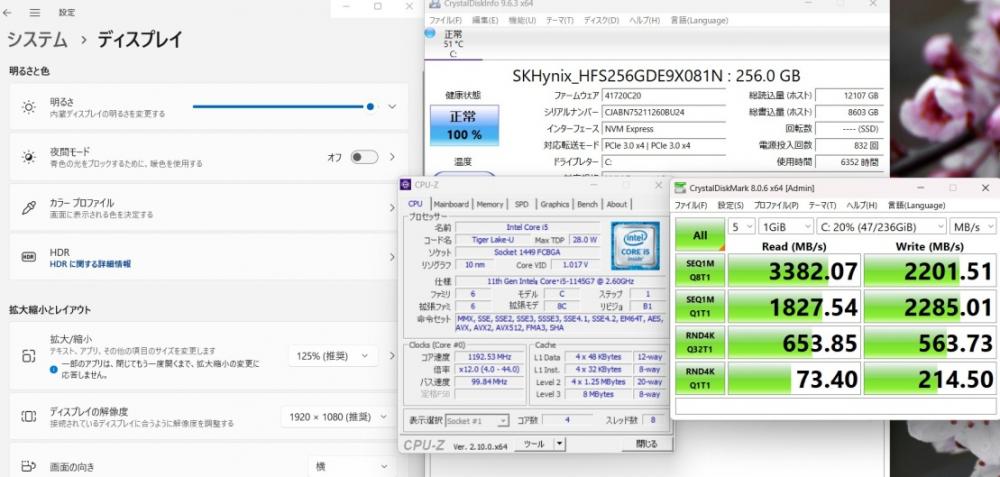Screen dimensions: 1000x477
Task: Open CrystalDiskInfo 言語(Language) menu
Action: coord(699,20)
